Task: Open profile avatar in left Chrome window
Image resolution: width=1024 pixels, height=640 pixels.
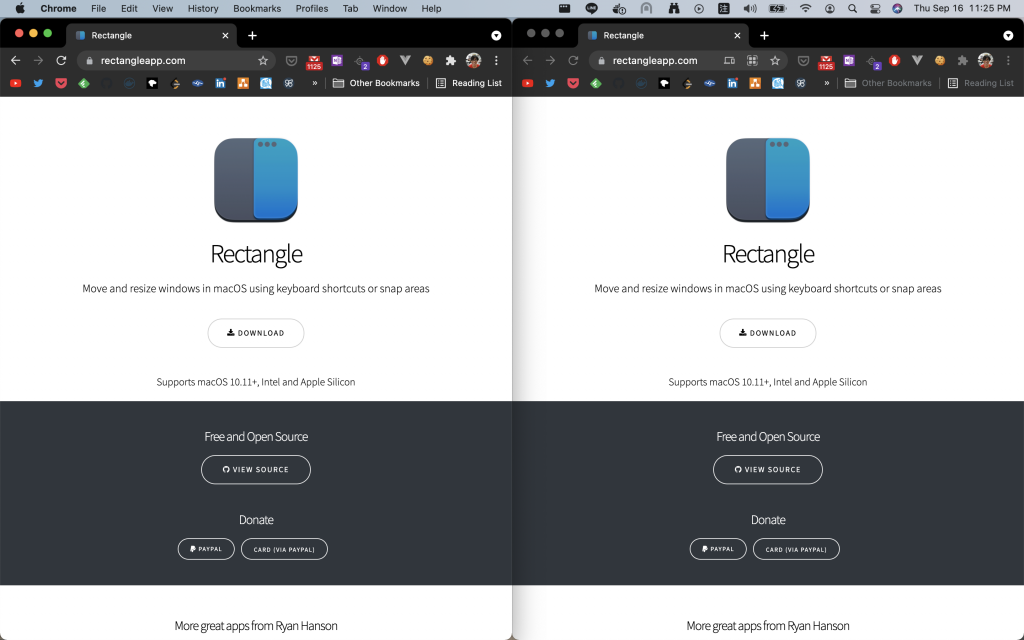Action: pos(473,61)
